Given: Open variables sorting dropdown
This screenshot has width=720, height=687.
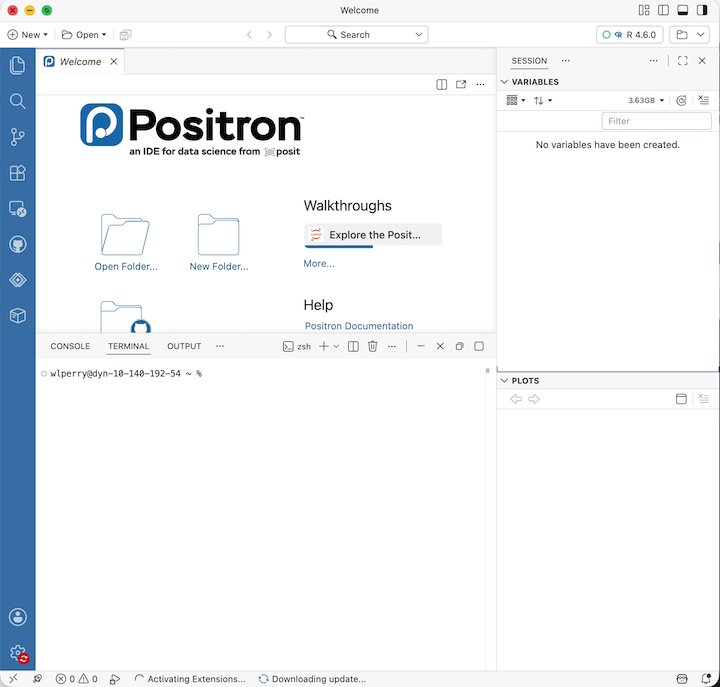Looking at the screenshot, I should [x=543, y=100].
